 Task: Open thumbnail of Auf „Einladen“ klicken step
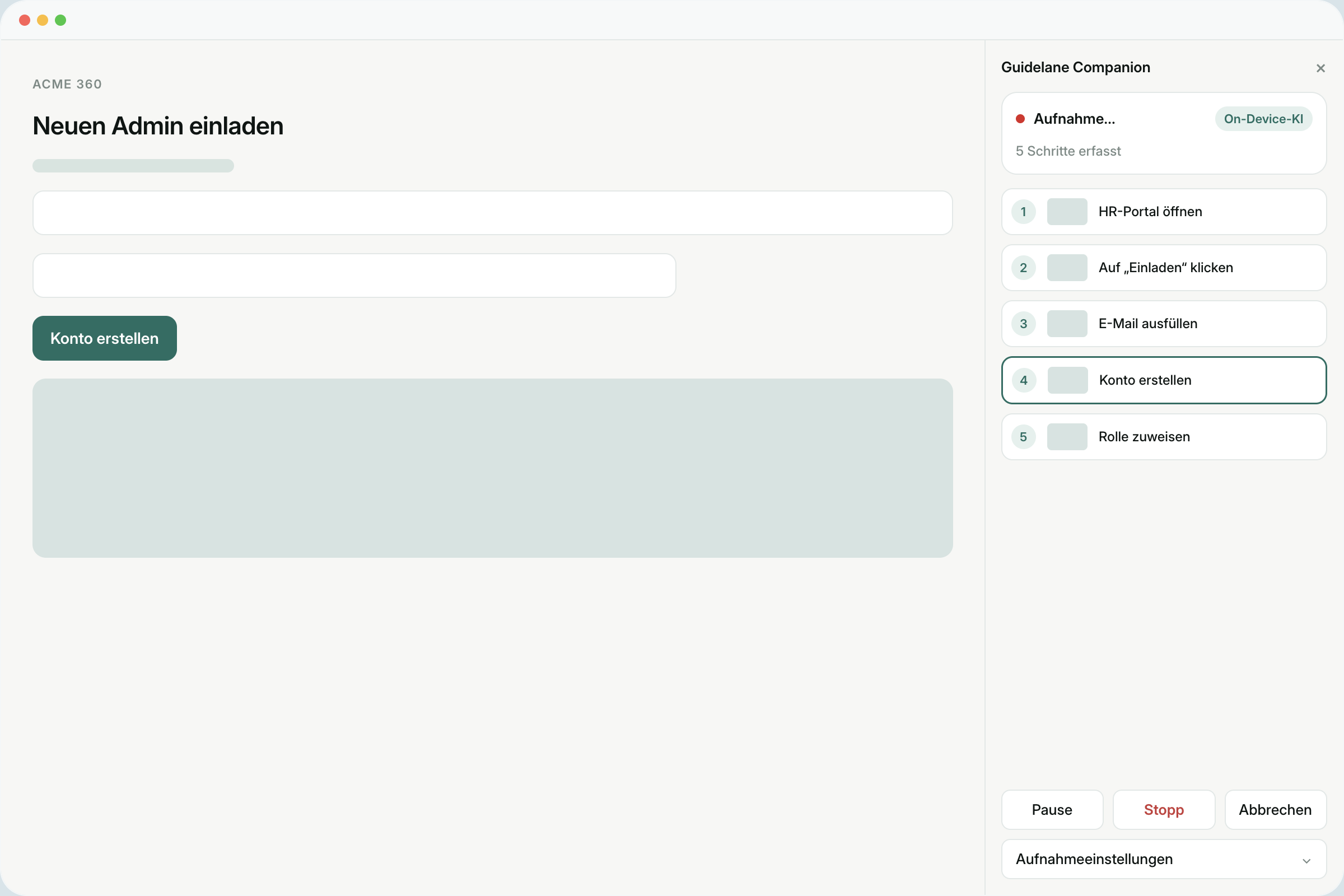coord(1067,268)
